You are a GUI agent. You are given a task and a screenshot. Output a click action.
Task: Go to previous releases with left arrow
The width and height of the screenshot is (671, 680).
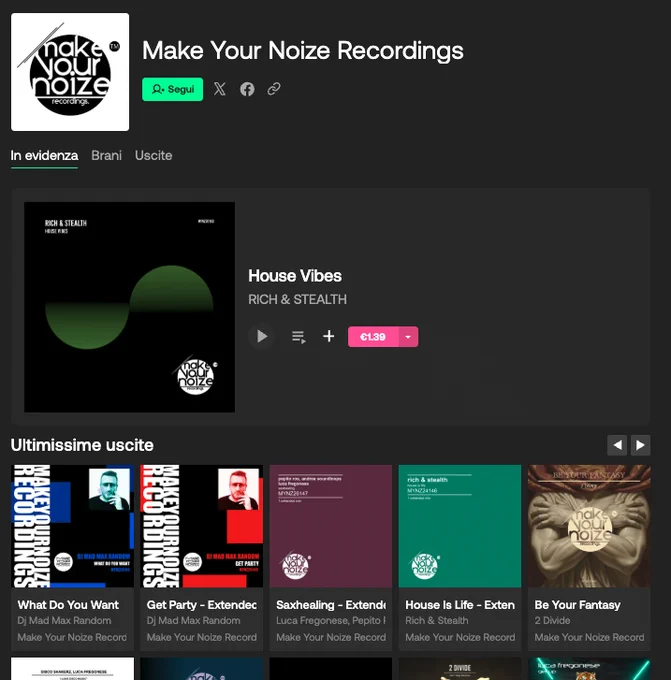click(x=617, y=445)
